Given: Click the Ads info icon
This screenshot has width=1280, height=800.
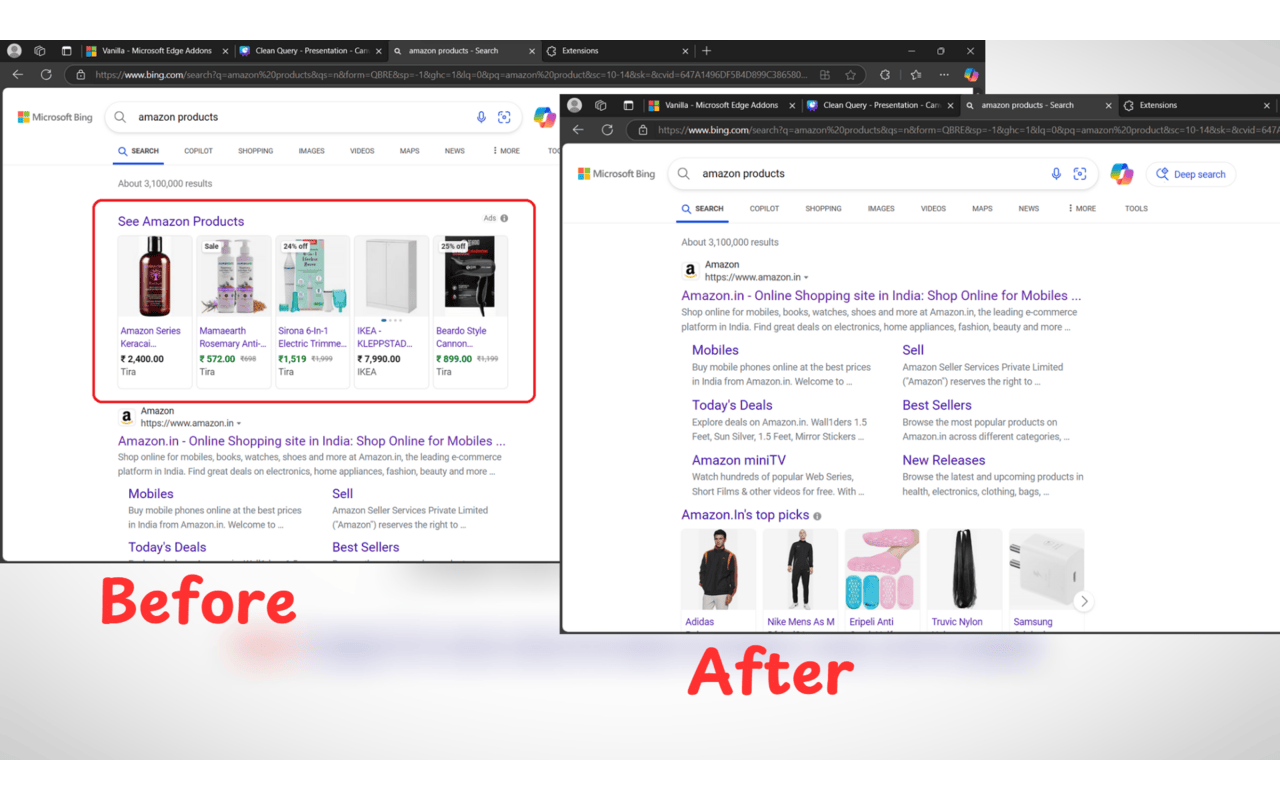Looking at the screenshot, I should click(504, 218).
